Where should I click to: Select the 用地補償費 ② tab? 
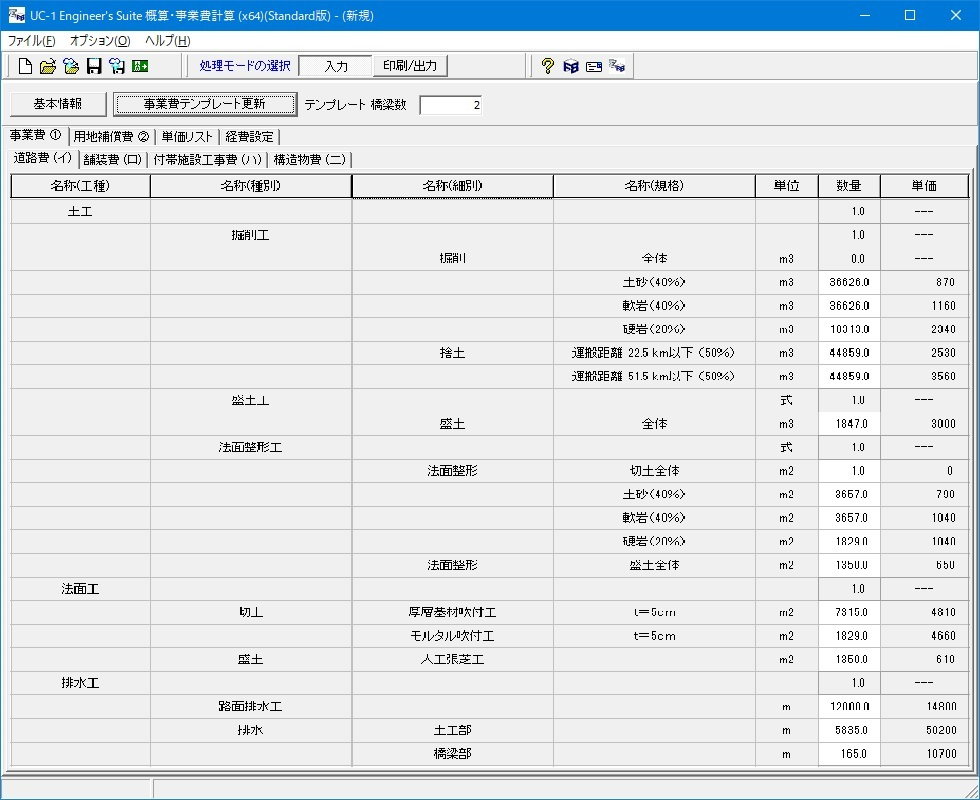pos(111,136)
